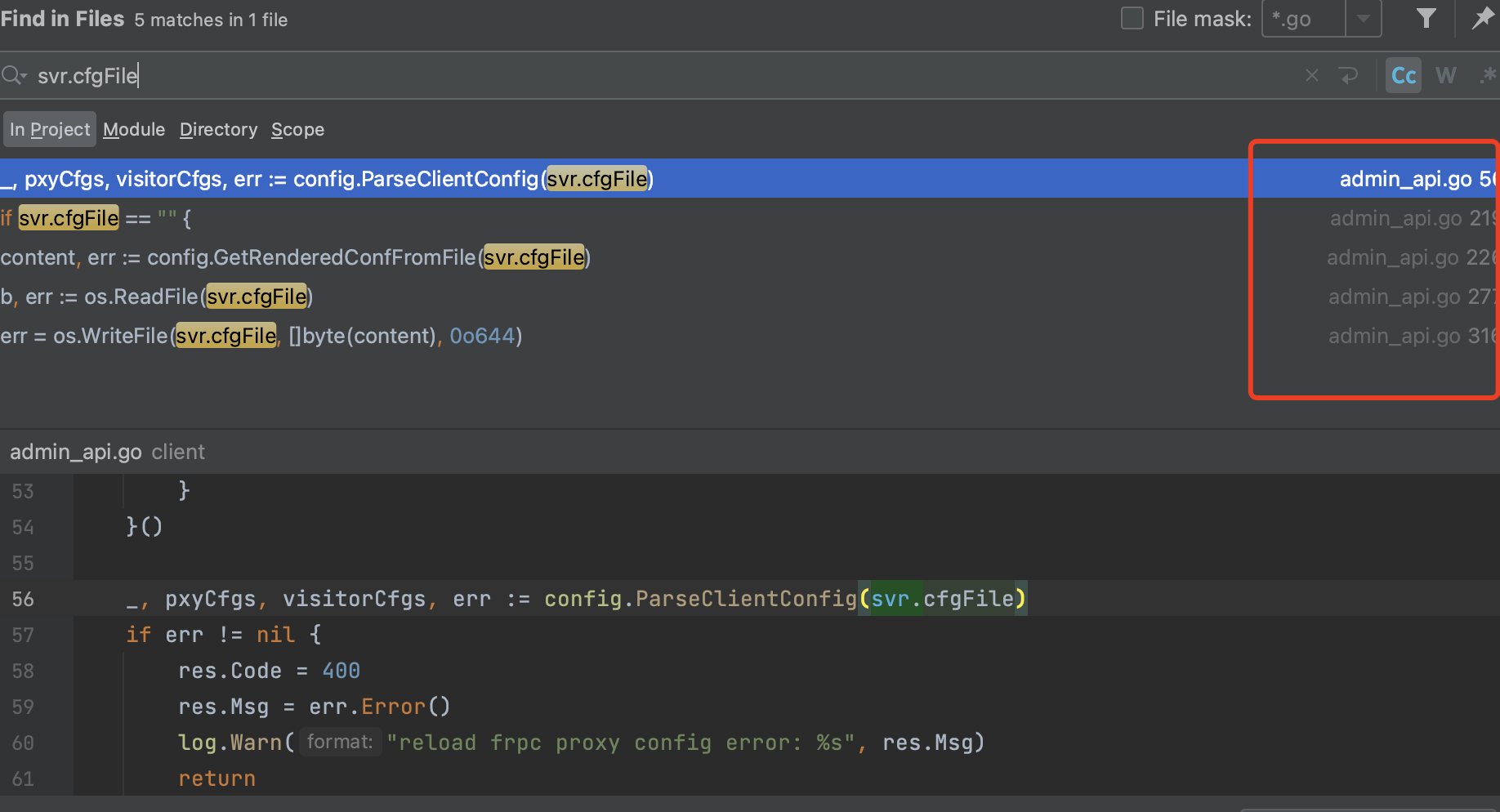Switch to the Scope tab

tap(297, 129)
